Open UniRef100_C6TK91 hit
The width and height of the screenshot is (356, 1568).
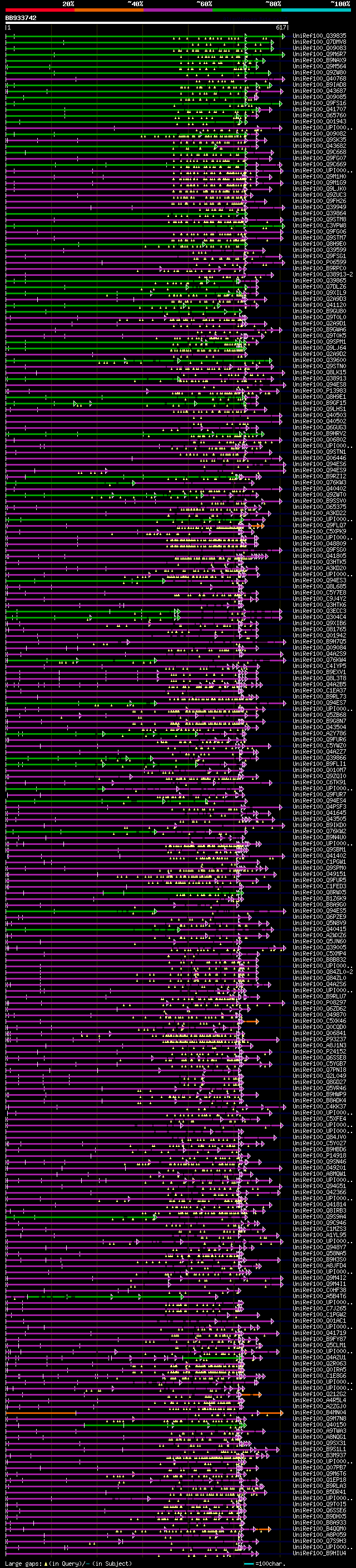[319, 782]
